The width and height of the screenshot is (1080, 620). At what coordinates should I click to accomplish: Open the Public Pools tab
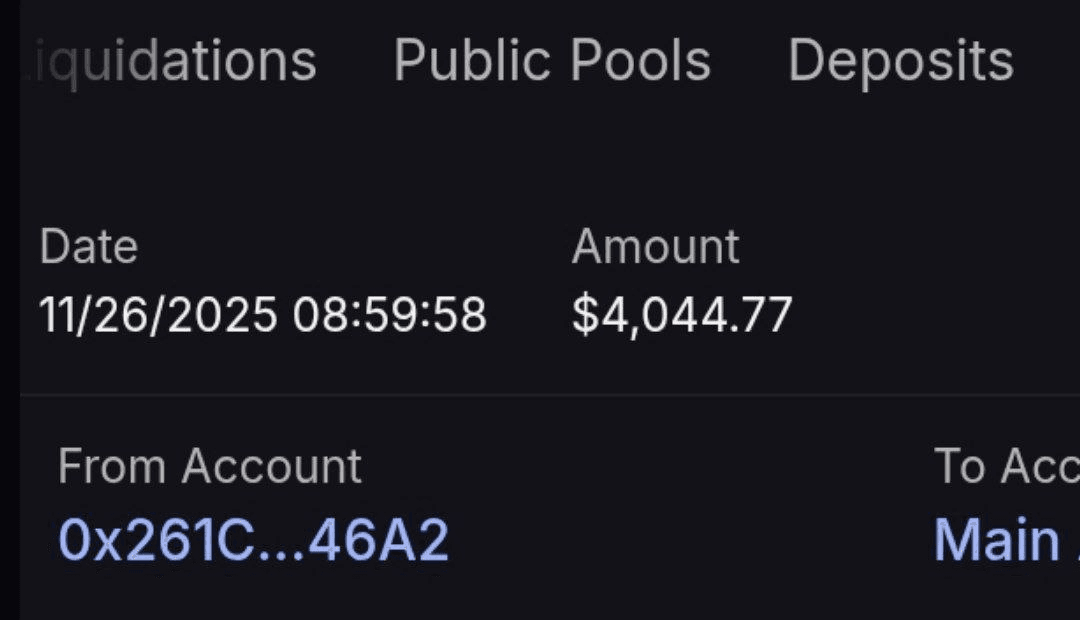coord(552,62)
